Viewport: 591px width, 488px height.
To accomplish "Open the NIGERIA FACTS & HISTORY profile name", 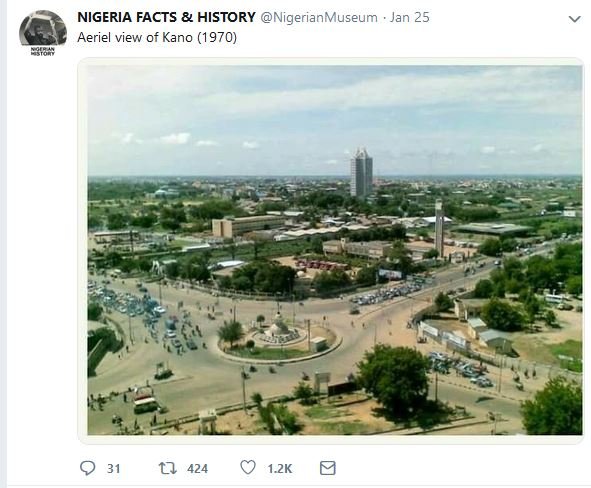I will [x=166, y=17].
